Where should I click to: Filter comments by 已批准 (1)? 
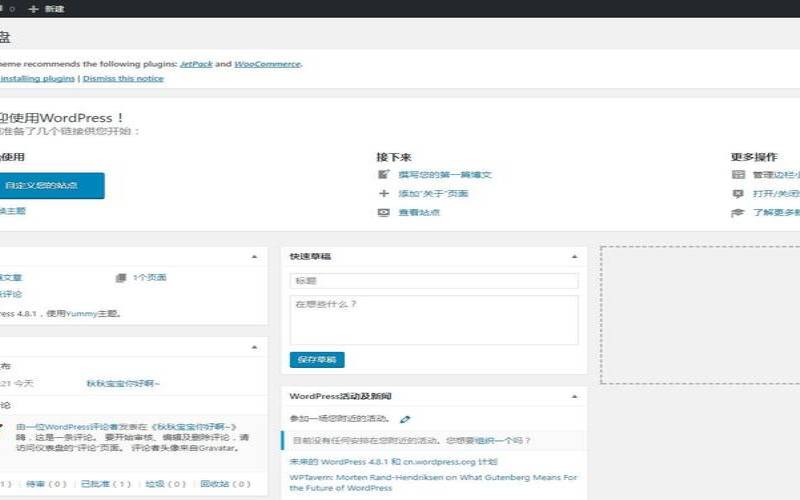[106, 484]
